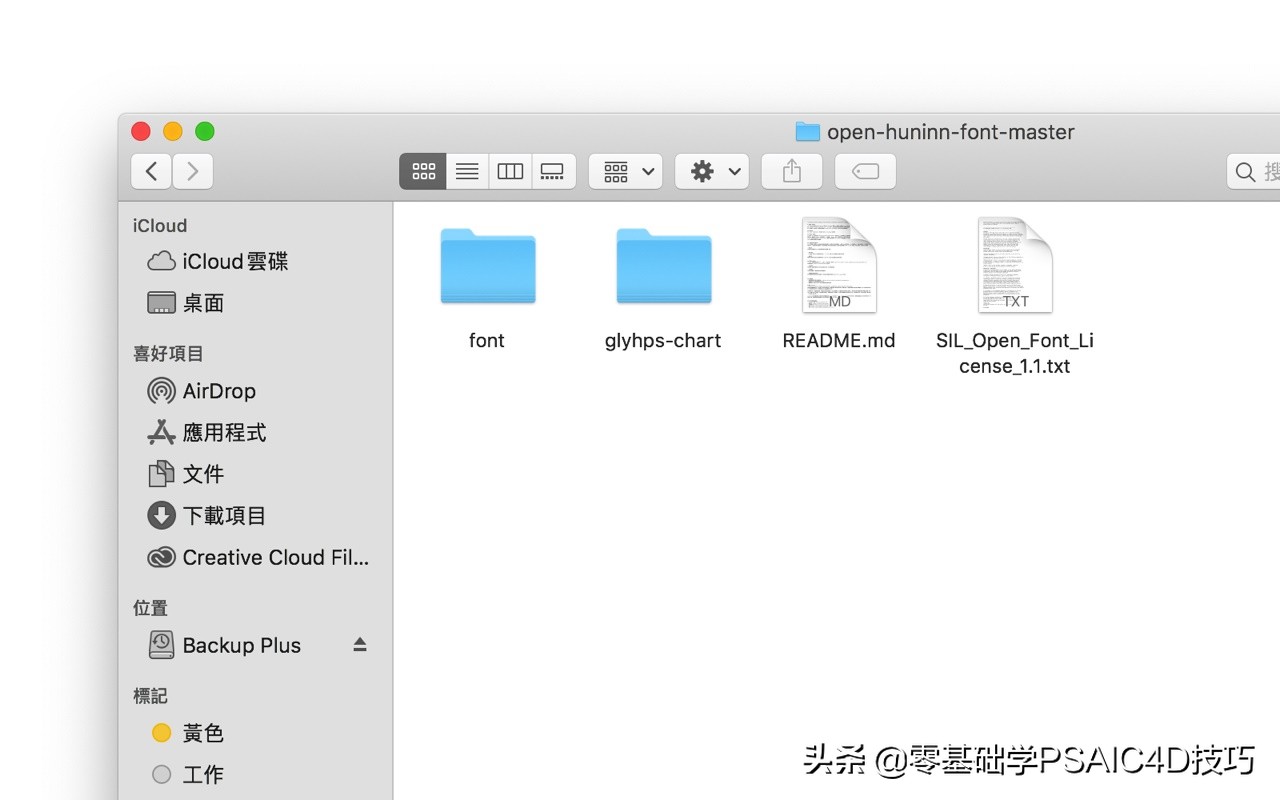Click the Edit Tags toolbar button
This screenshot has width=1280, height=800.
click(x=865, y=171)
